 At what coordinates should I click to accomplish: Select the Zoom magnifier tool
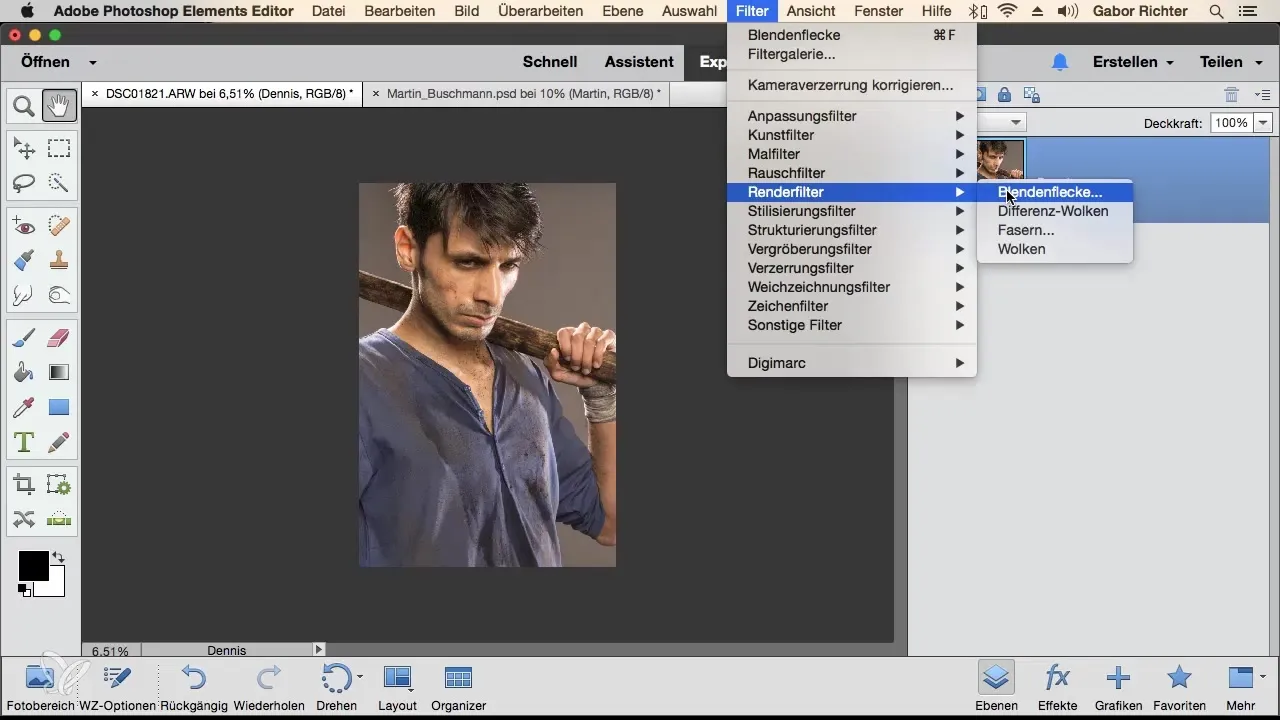tap(24, 105)
